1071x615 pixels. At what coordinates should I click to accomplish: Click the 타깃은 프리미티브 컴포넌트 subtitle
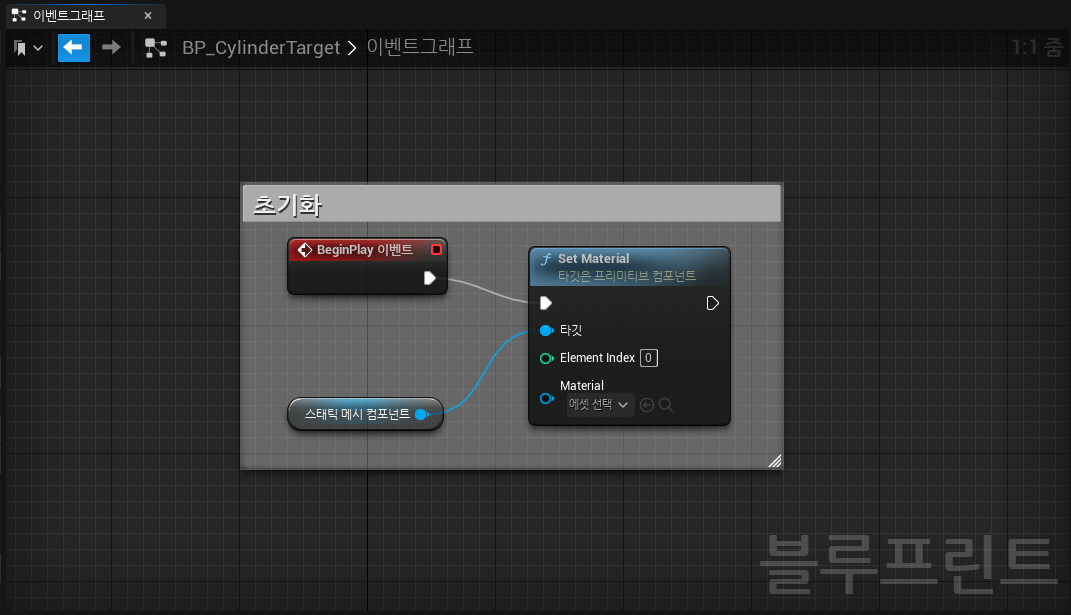click(627, 275)
